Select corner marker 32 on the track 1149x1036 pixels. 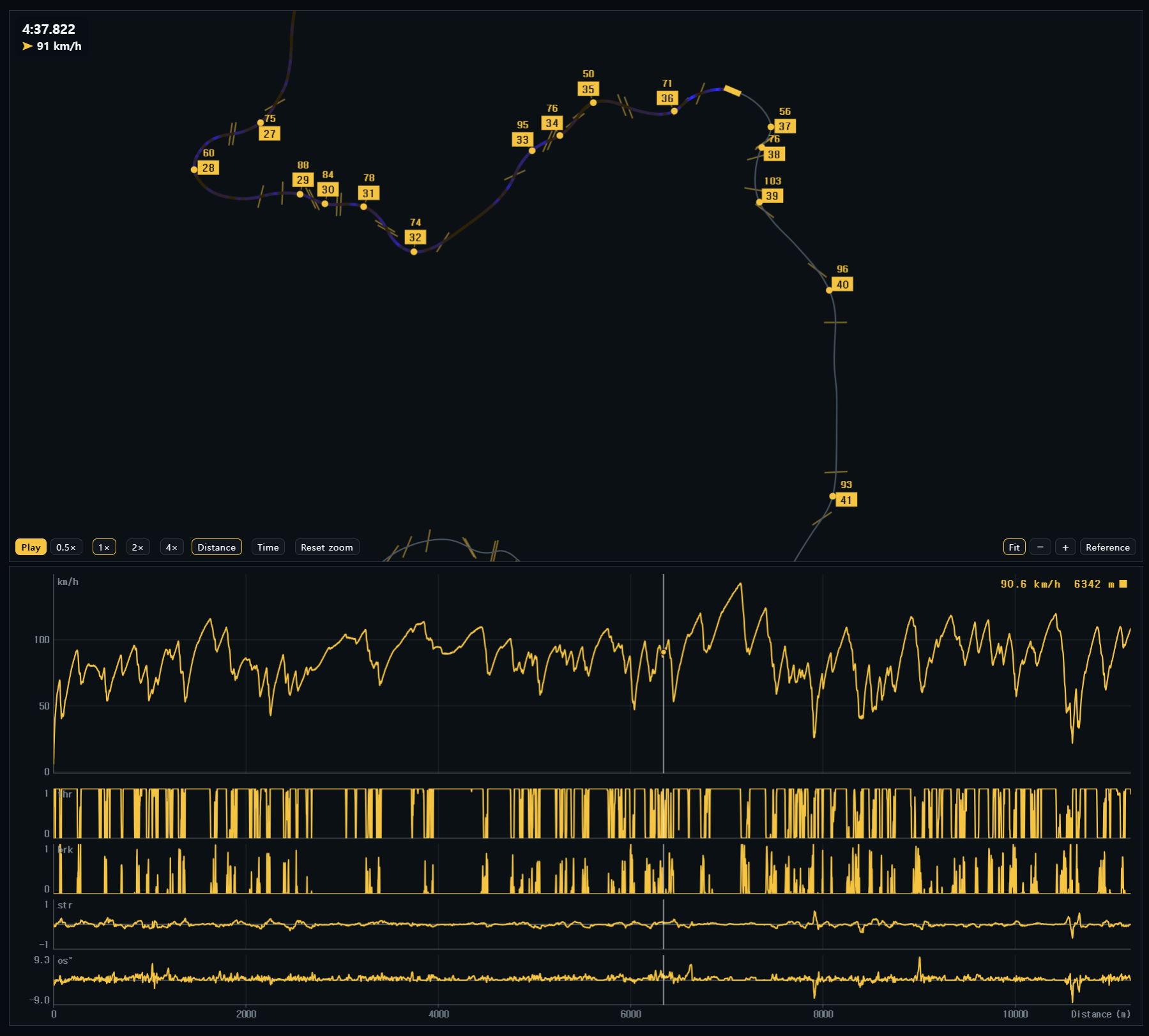[415, 238]
